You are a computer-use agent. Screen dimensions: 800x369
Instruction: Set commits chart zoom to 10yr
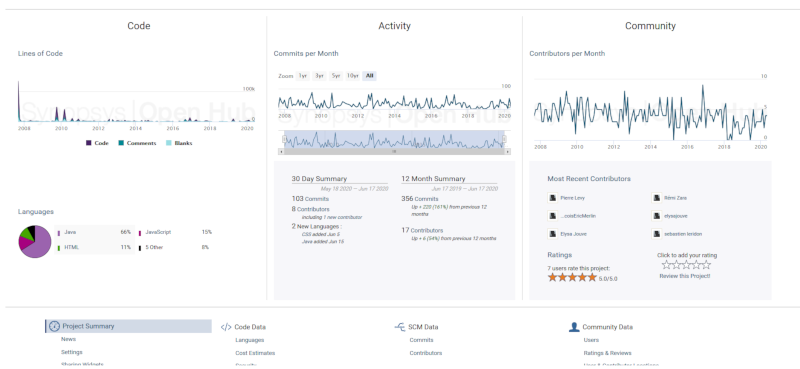[x=353, y=76]
